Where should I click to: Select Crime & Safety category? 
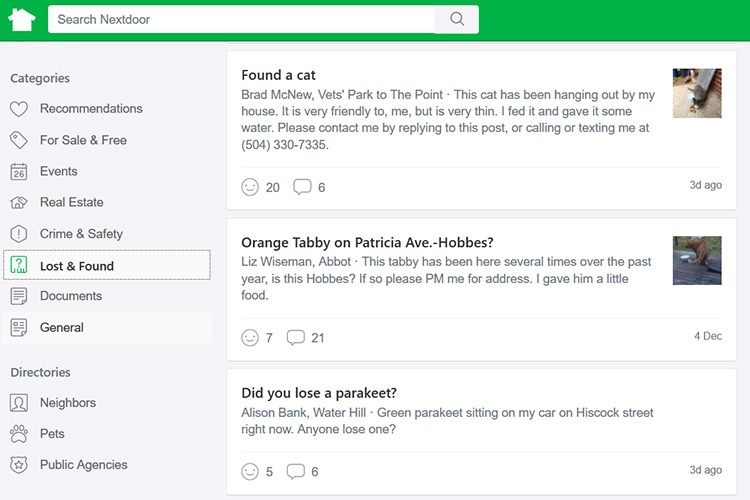(x=81, y=234)
